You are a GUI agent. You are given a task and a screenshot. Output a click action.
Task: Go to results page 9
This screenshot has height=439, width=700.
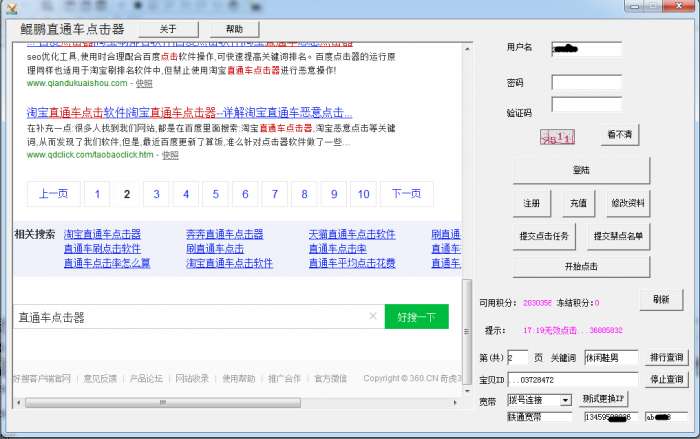[333, 194]
